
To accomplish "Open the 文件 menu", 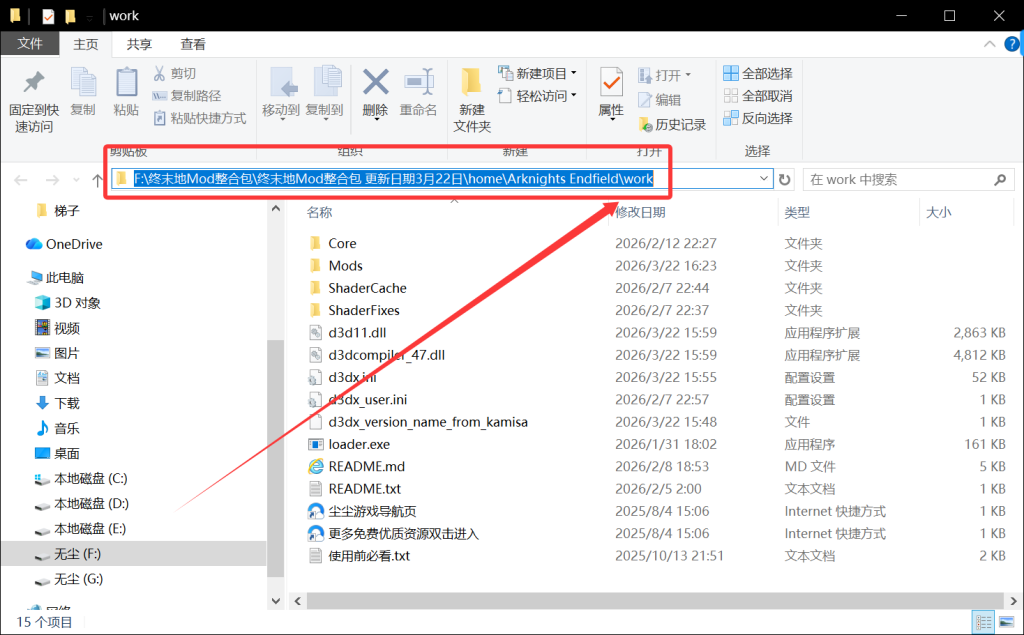I will click(x=30, y=44).
